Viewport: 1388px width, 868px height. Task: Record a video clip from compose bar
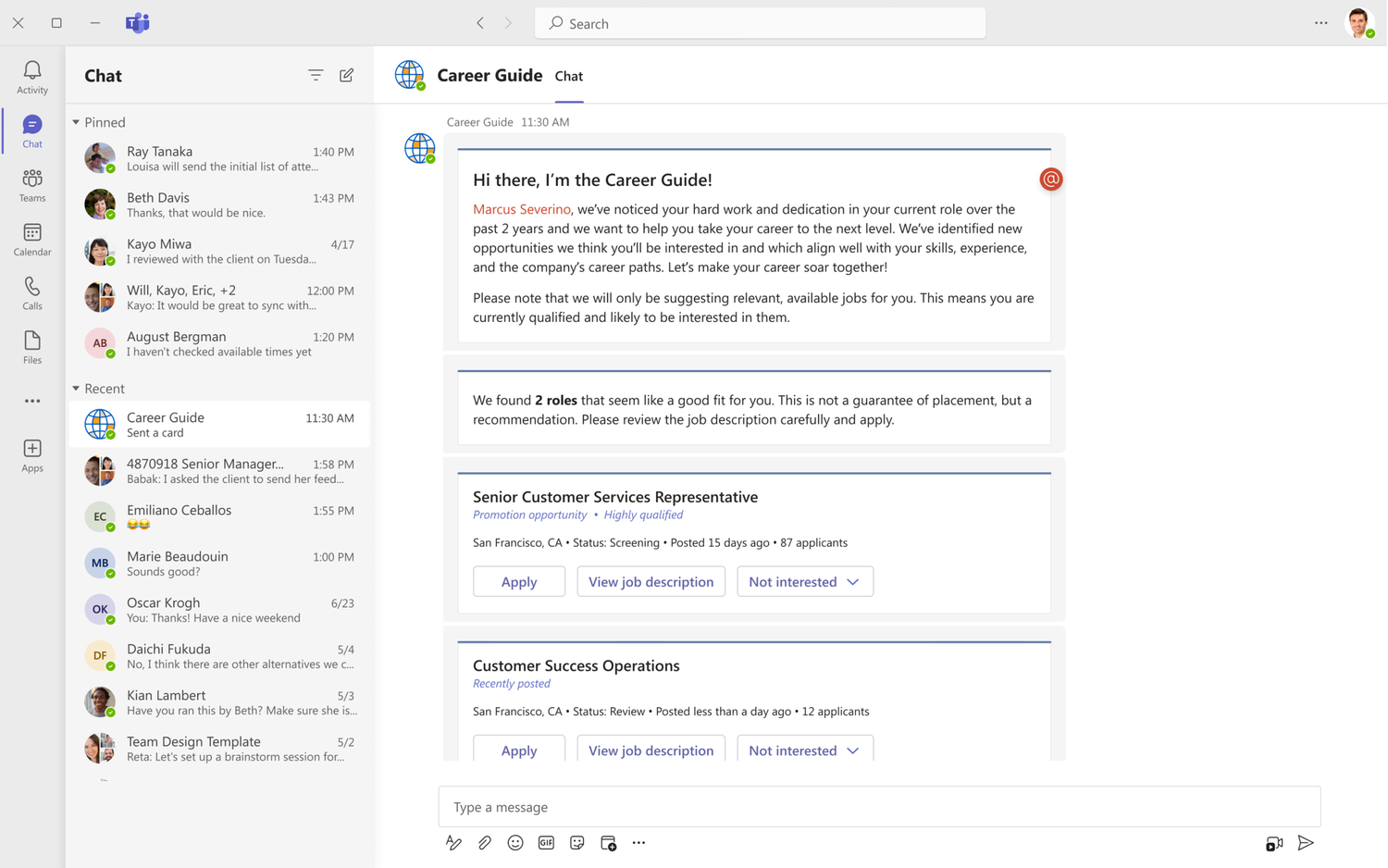point(1274,842)
